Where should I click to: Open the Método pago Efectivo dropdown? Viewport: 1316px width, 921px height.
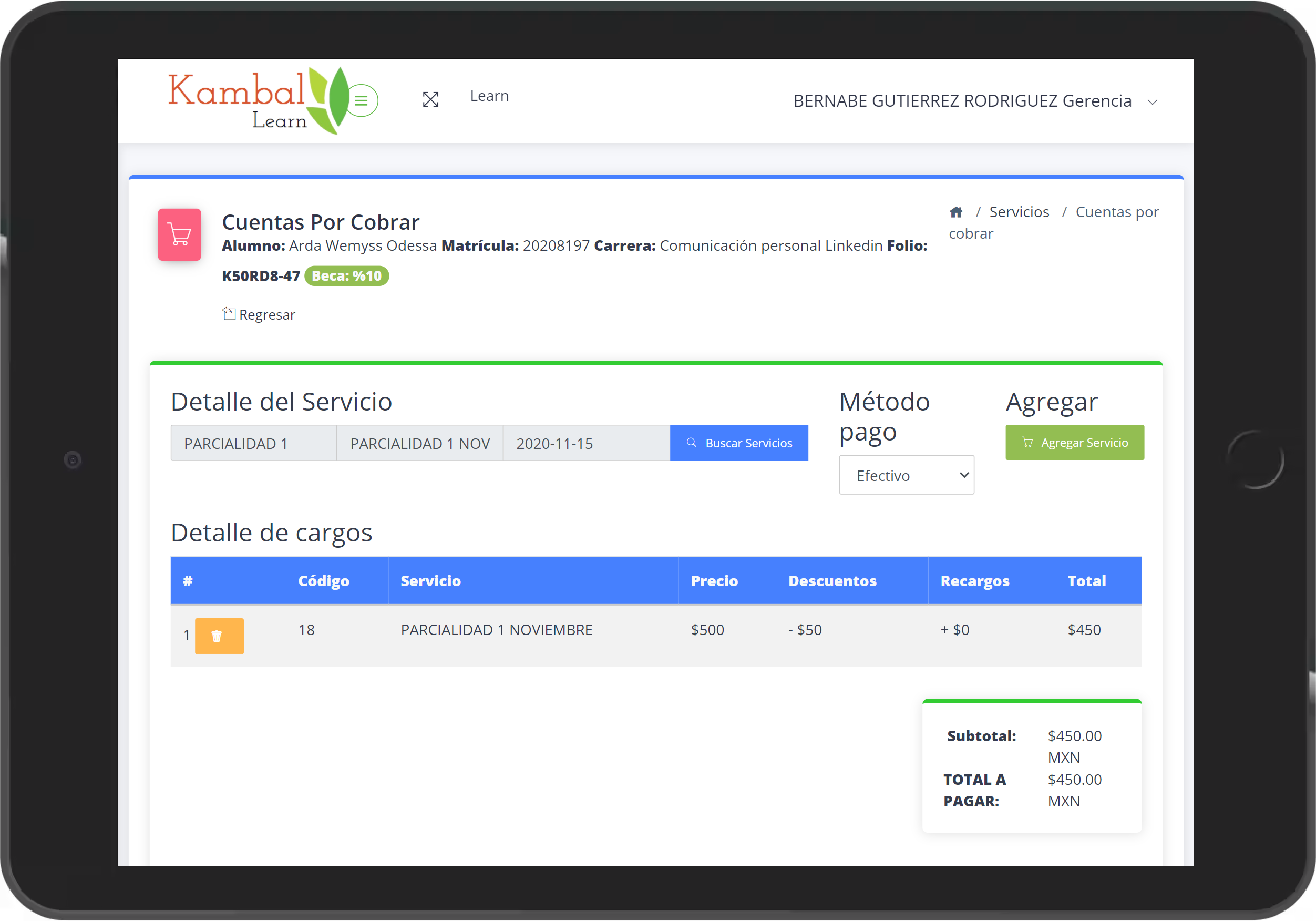pos(906,475)
